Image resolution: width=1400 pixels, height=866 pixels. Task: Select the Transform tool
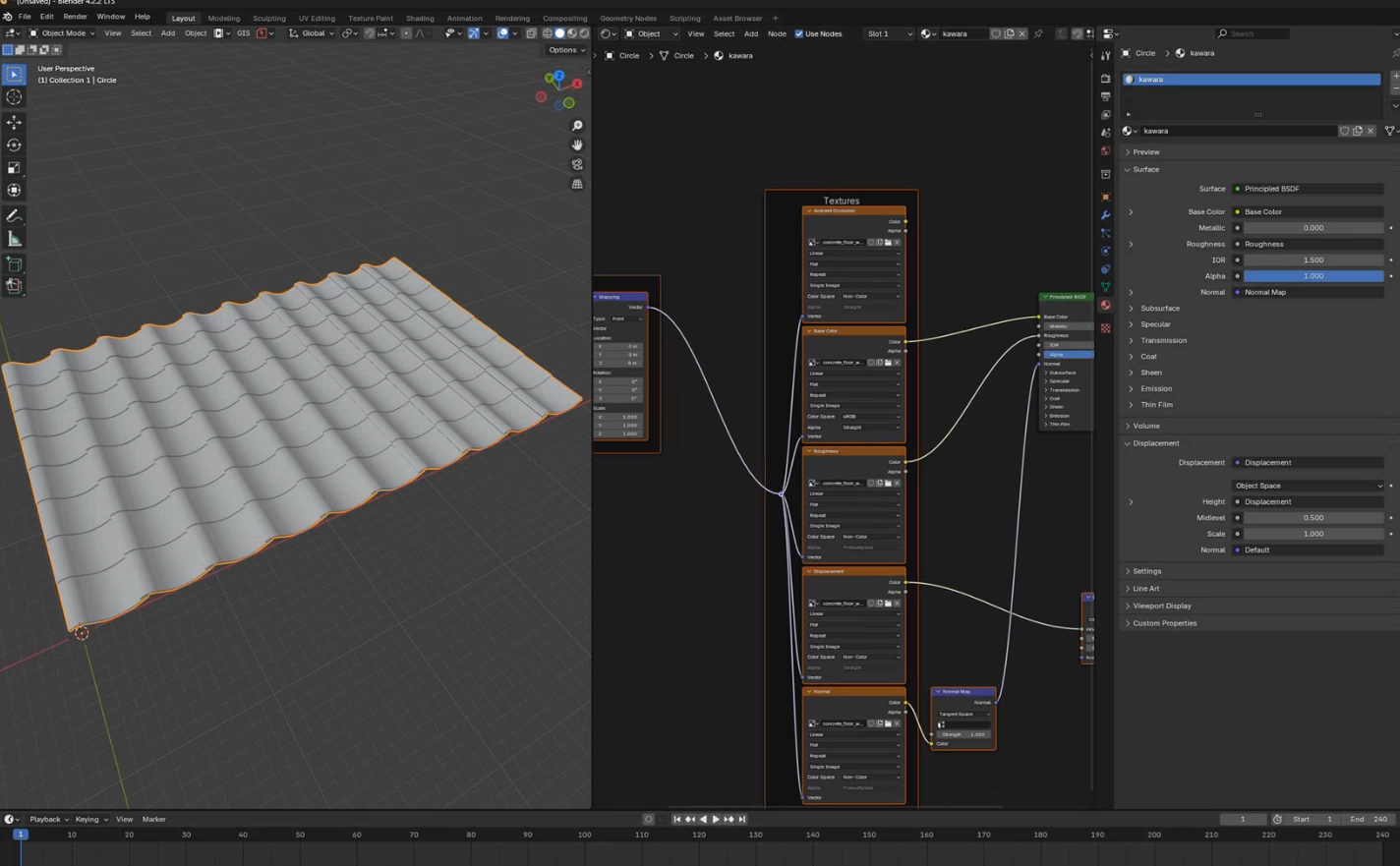[14, 191]
